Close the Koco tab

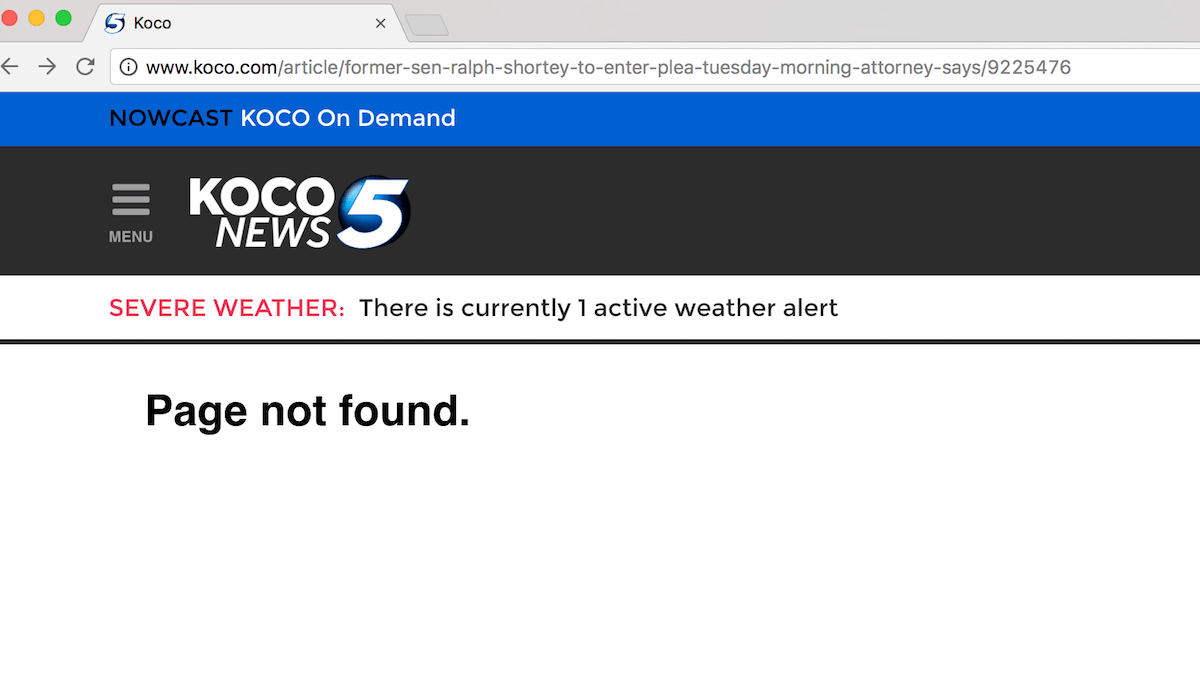pyautogui.click(x=380, y=23)
